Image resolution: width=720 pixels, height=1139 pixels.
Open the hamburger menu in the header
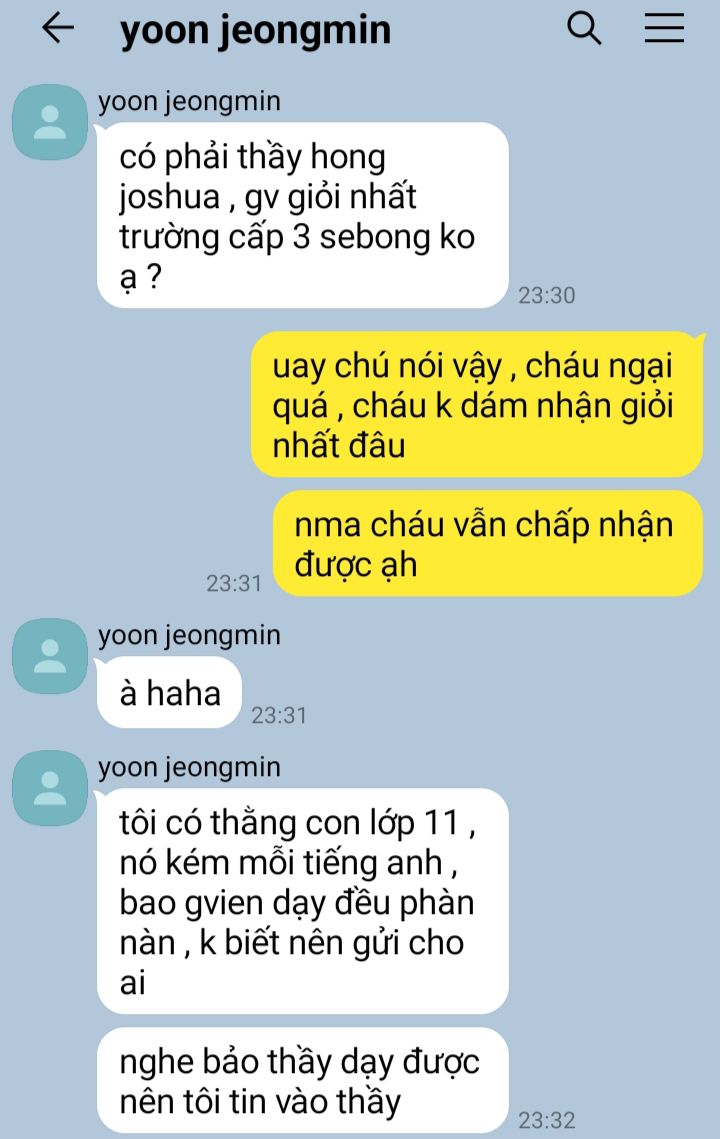[664, 28]
